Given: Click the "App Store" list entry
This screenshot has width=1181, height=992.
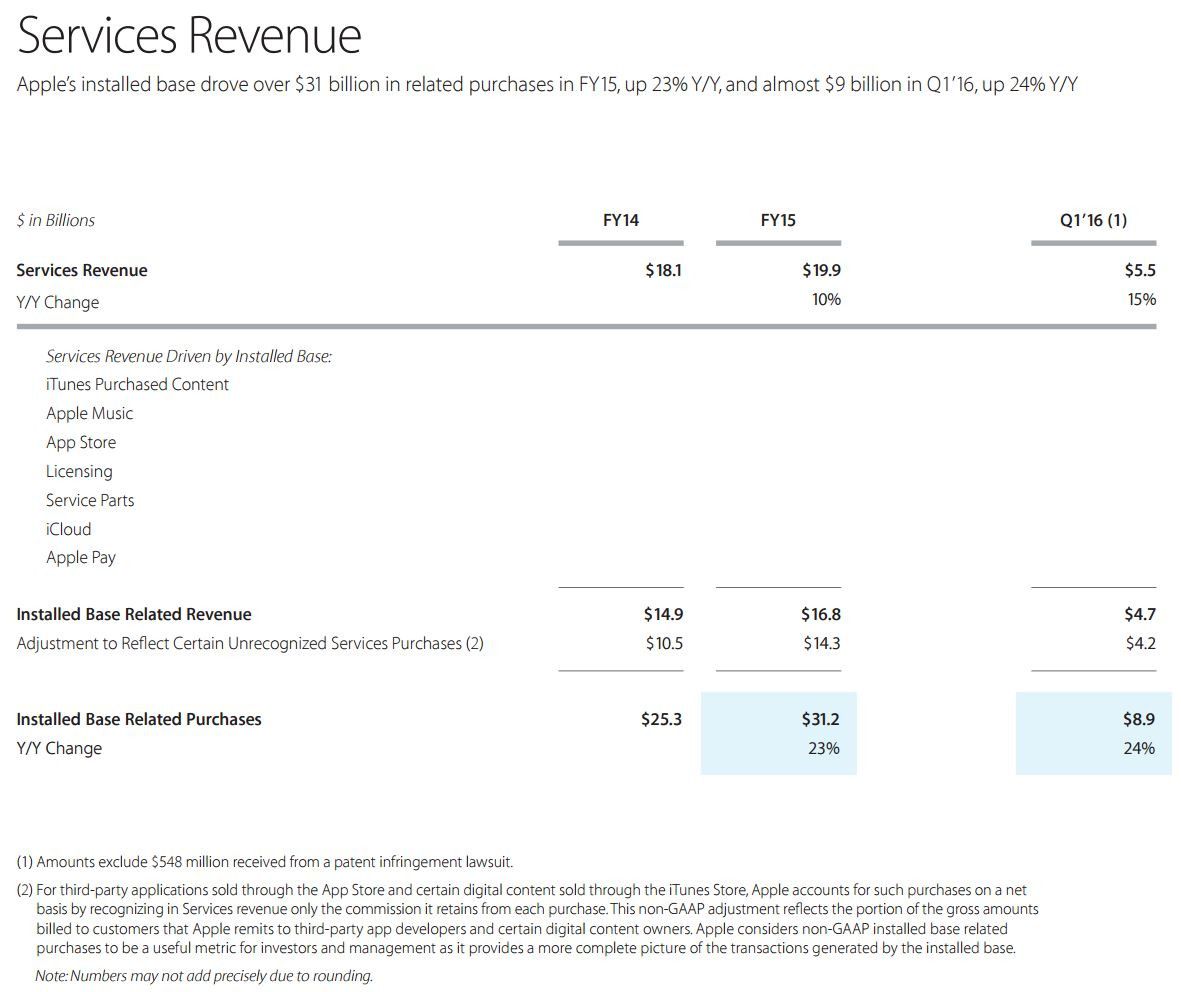Looking at the screenshot, I should [x=81, y=442].
